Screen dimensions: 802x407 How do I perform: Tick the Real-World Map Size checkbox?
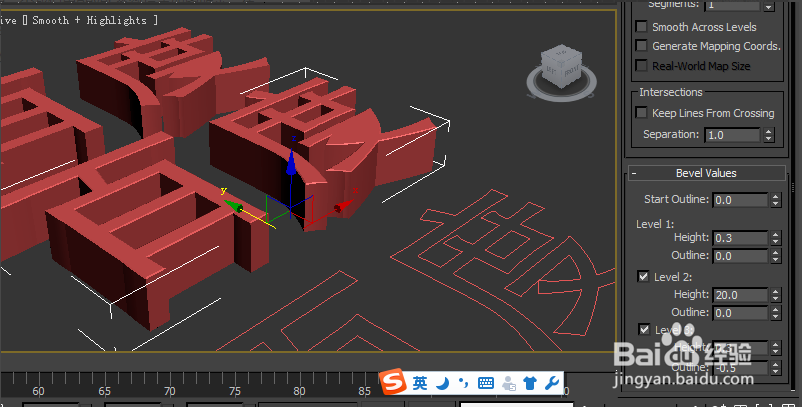click(641, 65)
